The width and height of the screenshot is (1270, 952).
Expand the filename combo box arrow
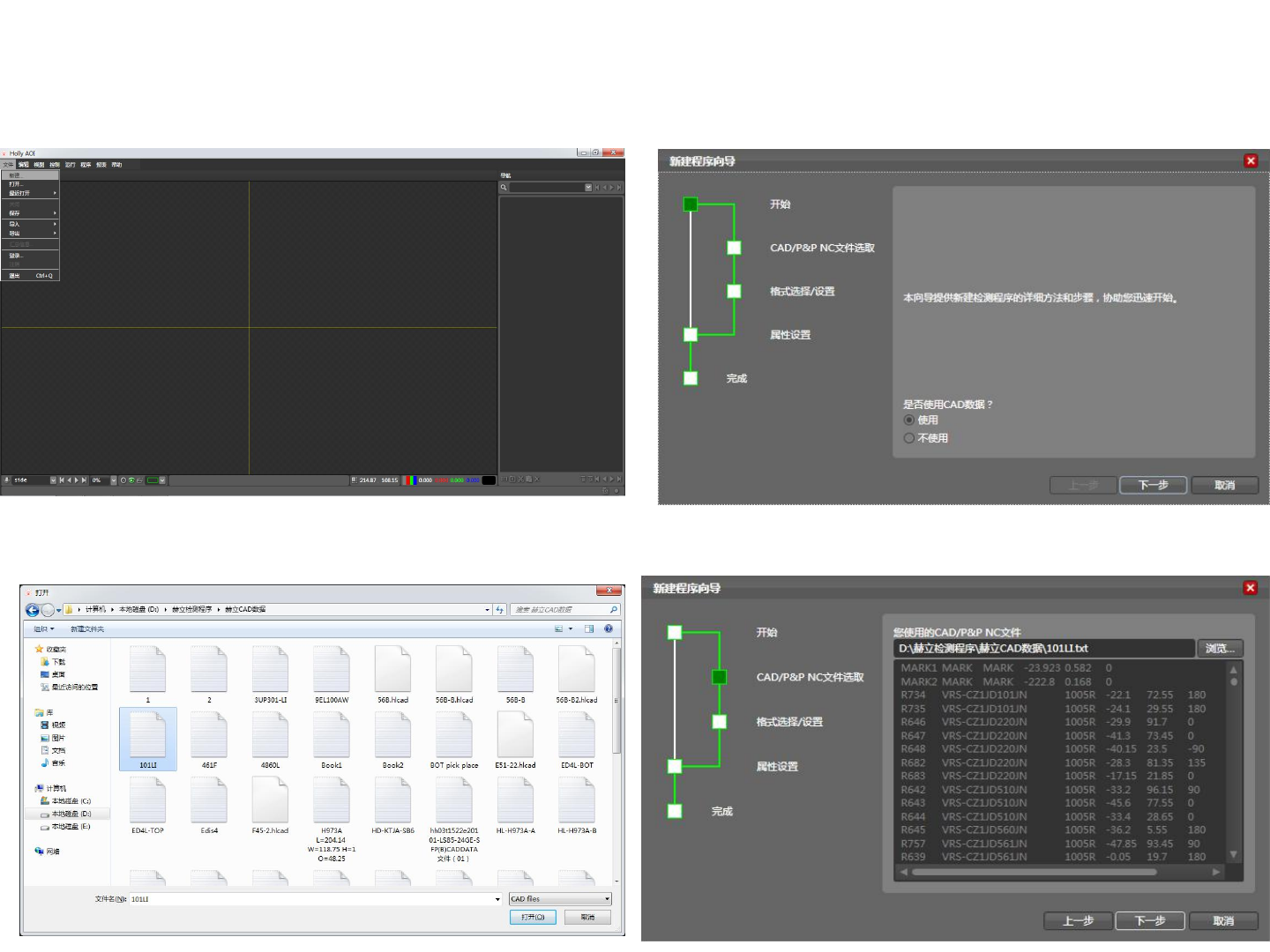[x=497, y=900]
